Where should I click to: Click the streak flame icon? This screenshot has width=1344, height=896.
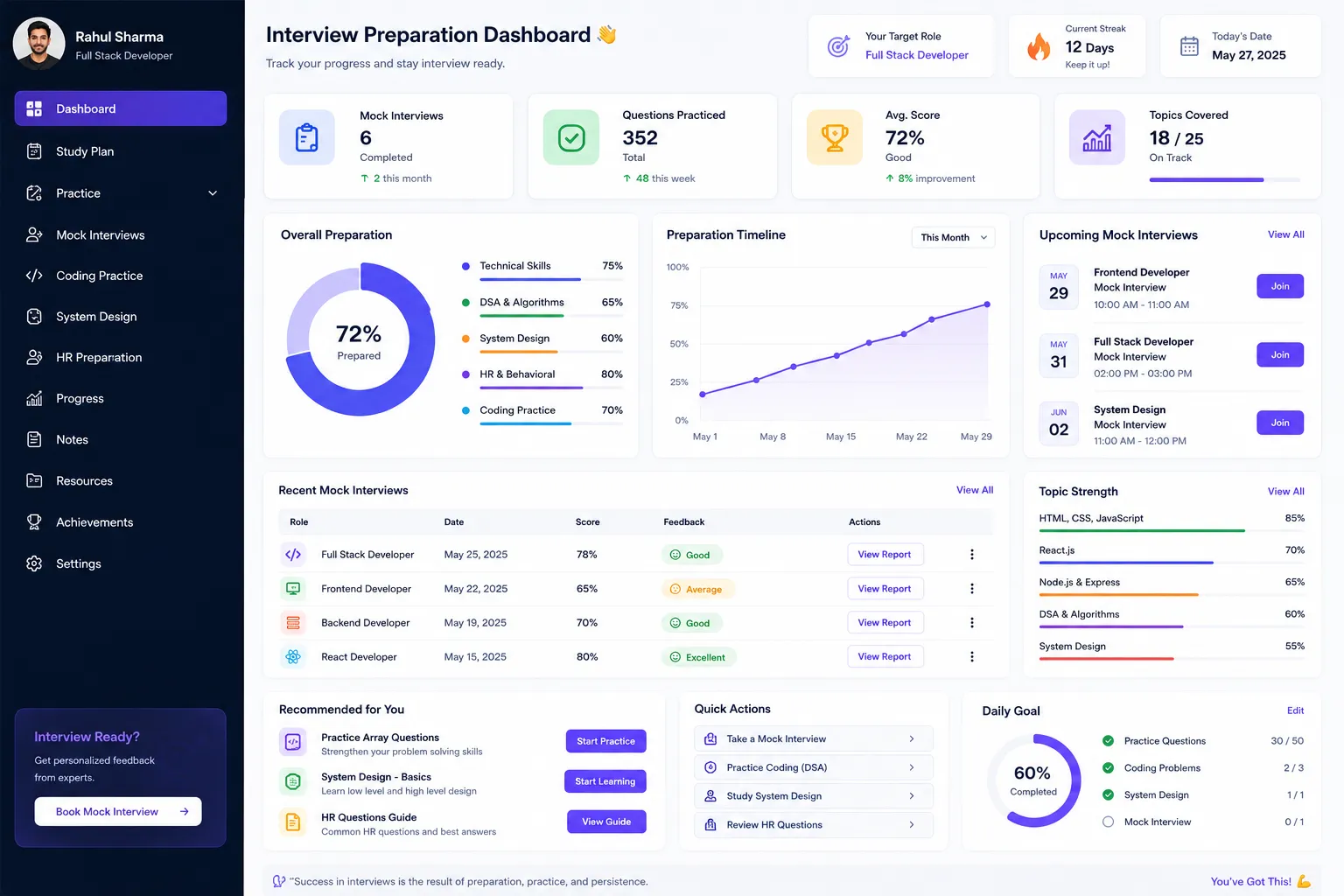pyautogui.click(x=1039, y=46)
